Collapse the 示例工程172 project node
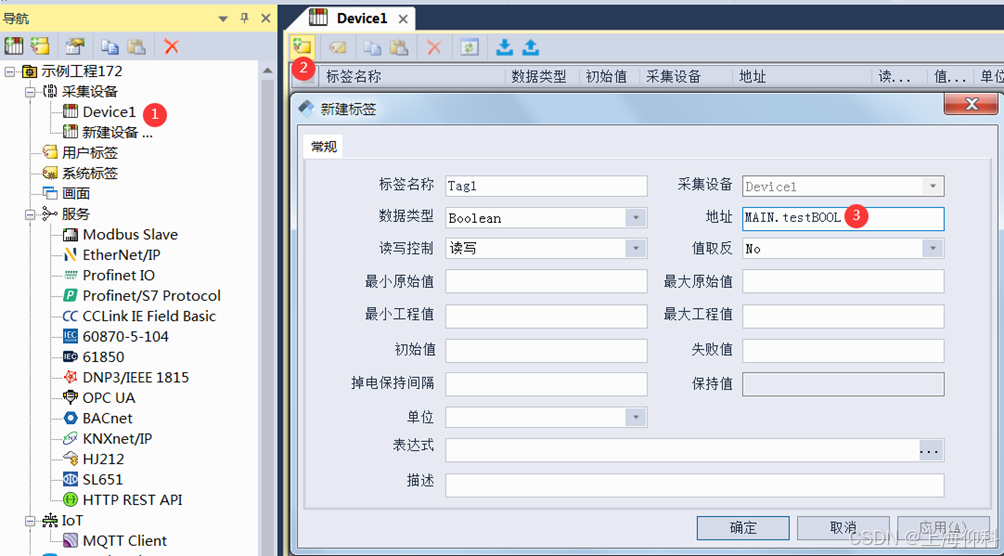1004x556 pixels. point(10,71)
